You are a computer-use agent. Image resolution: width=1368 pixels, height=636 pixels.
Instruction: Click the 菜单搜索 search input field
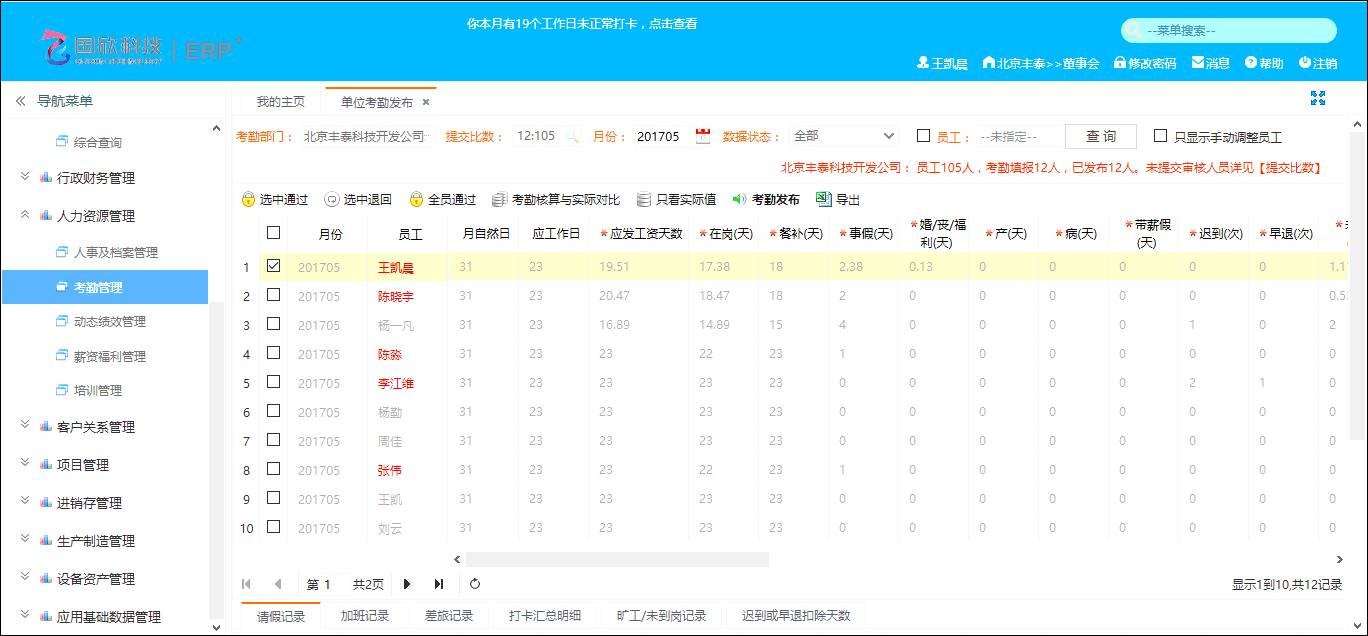tap(1235, 30)
